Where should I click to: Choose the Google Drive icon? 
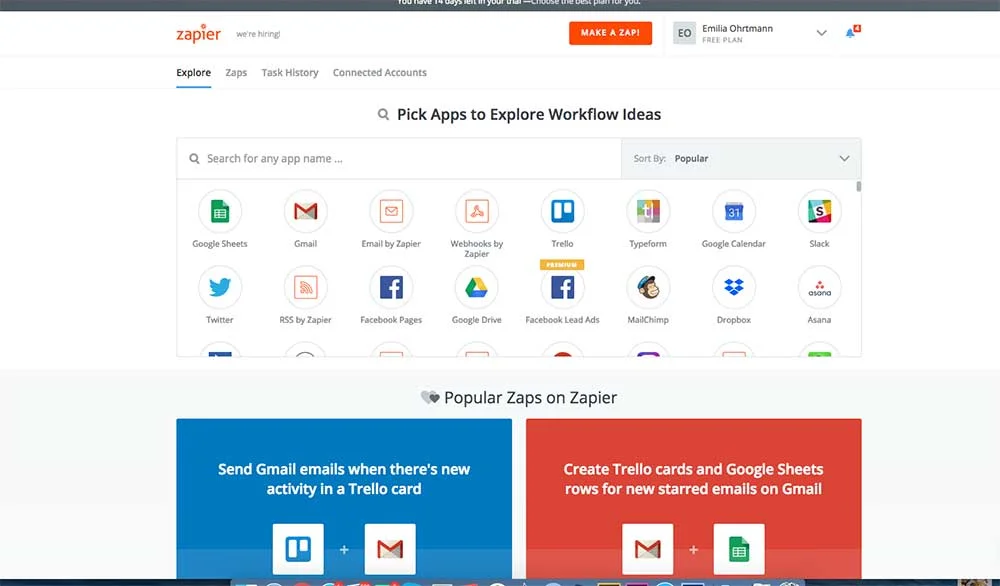[476, 287]
